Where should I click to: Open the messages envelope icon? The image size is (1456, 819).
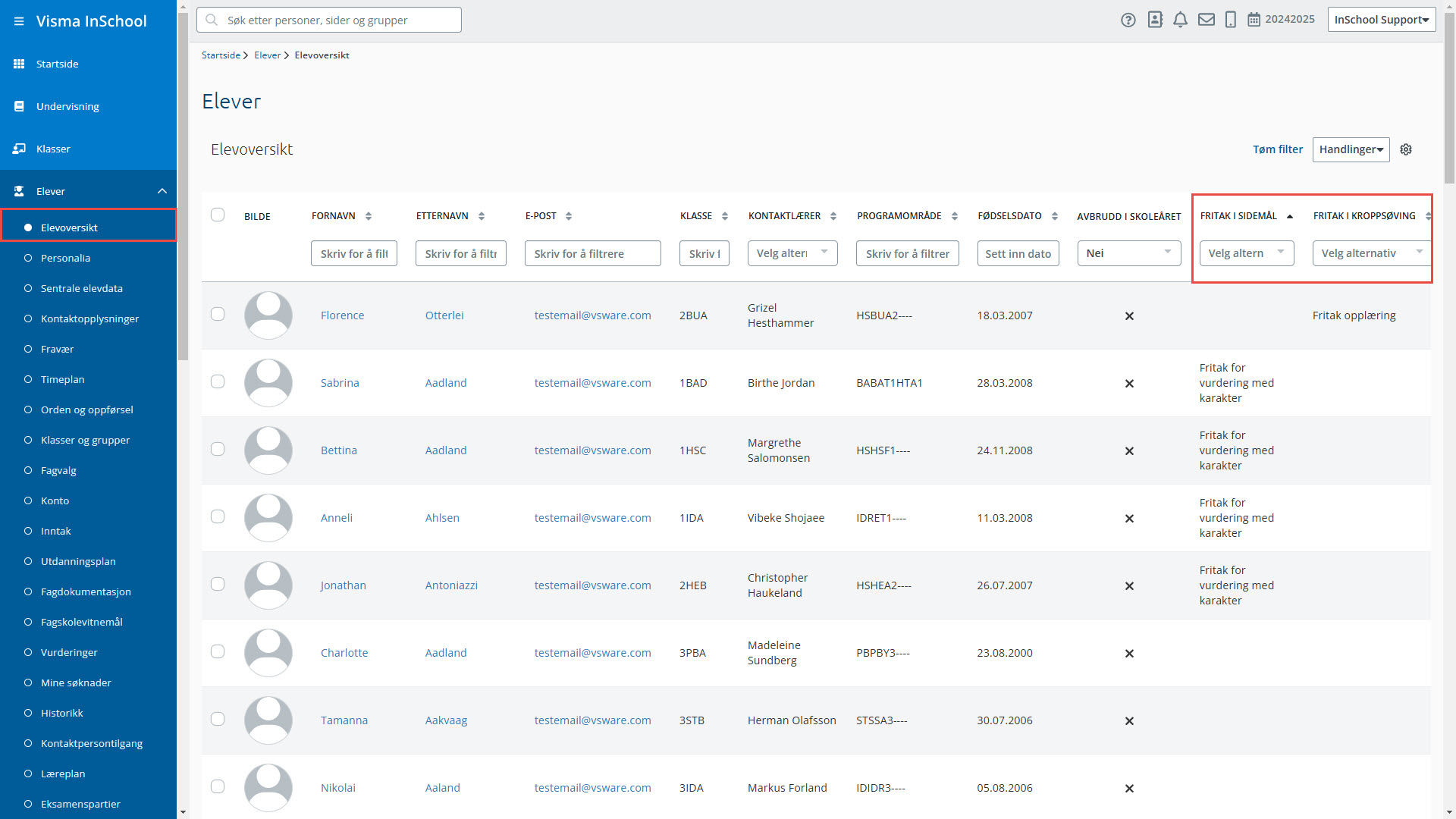pyautogui.click(x=1206, y=20)
